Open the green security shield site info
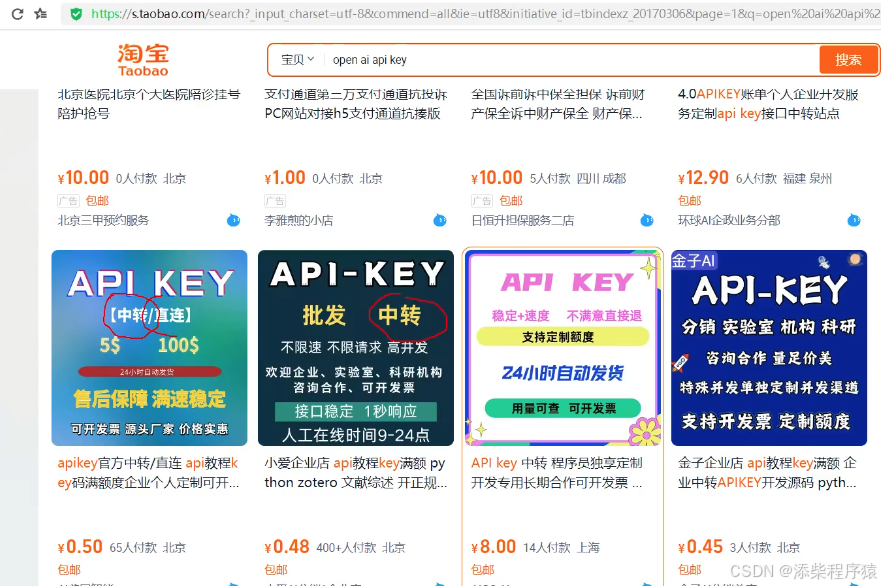Viewport: 881px width, 586px height. coord(76,14)
